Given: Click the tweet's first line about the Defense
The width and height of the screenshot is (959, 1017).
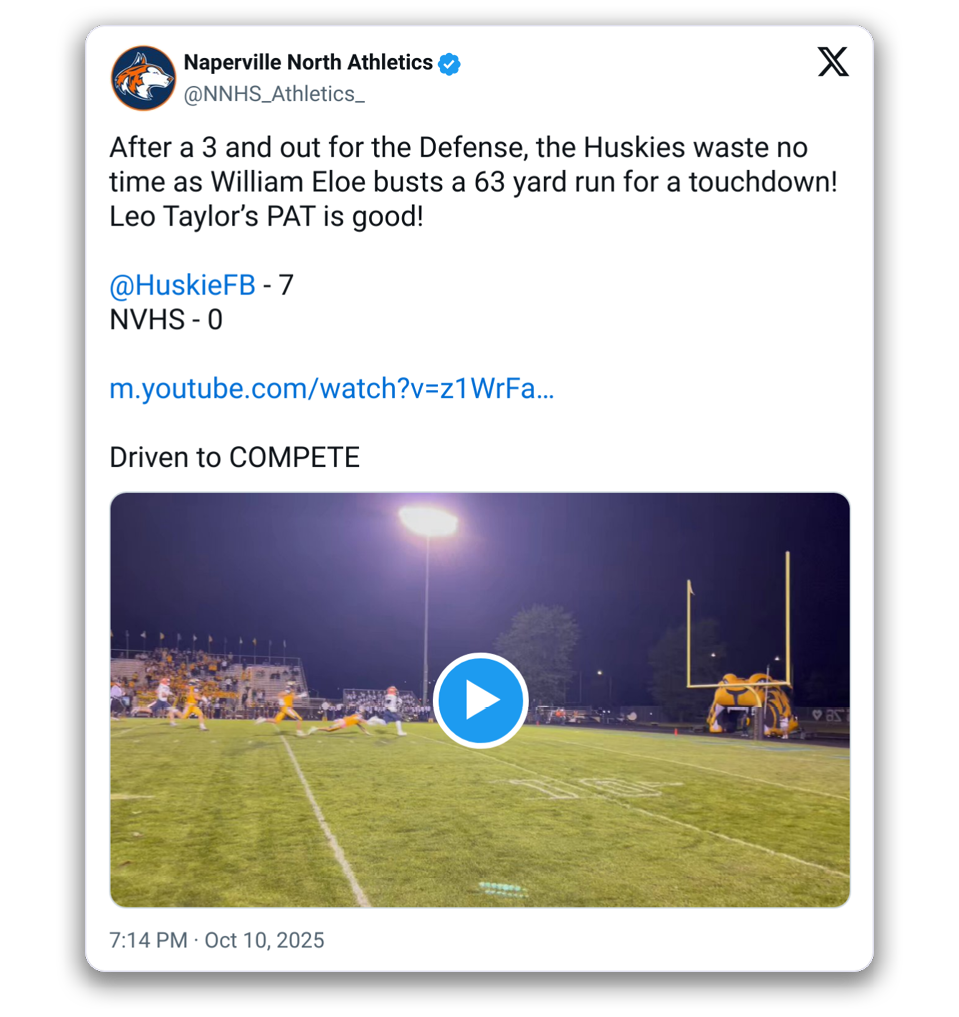Looking at the screenshot, I should [458, 148].
